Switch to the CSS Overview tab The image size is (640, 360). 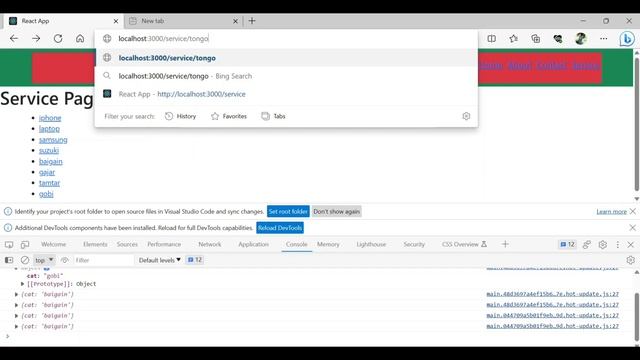pyautogui.click(x=464, y=244)
